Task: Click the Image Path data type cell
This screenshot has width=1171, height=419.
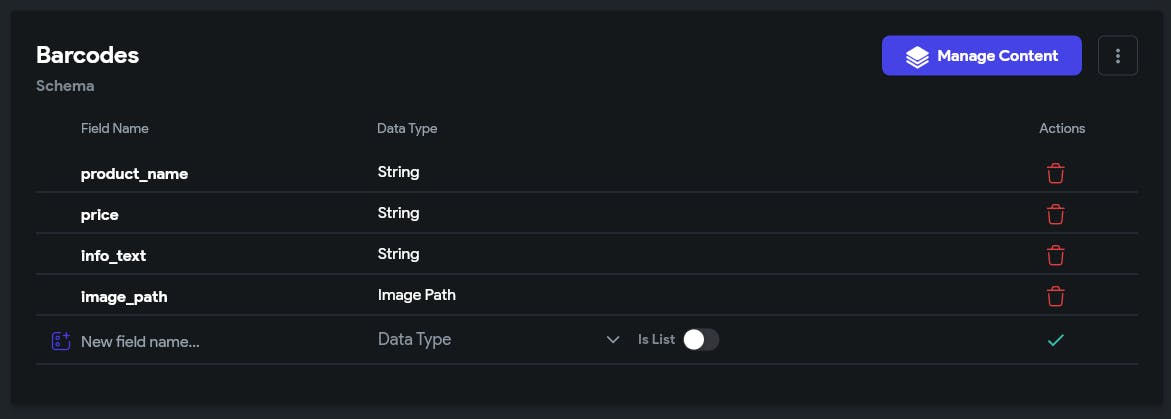Action: coord(416,295)
